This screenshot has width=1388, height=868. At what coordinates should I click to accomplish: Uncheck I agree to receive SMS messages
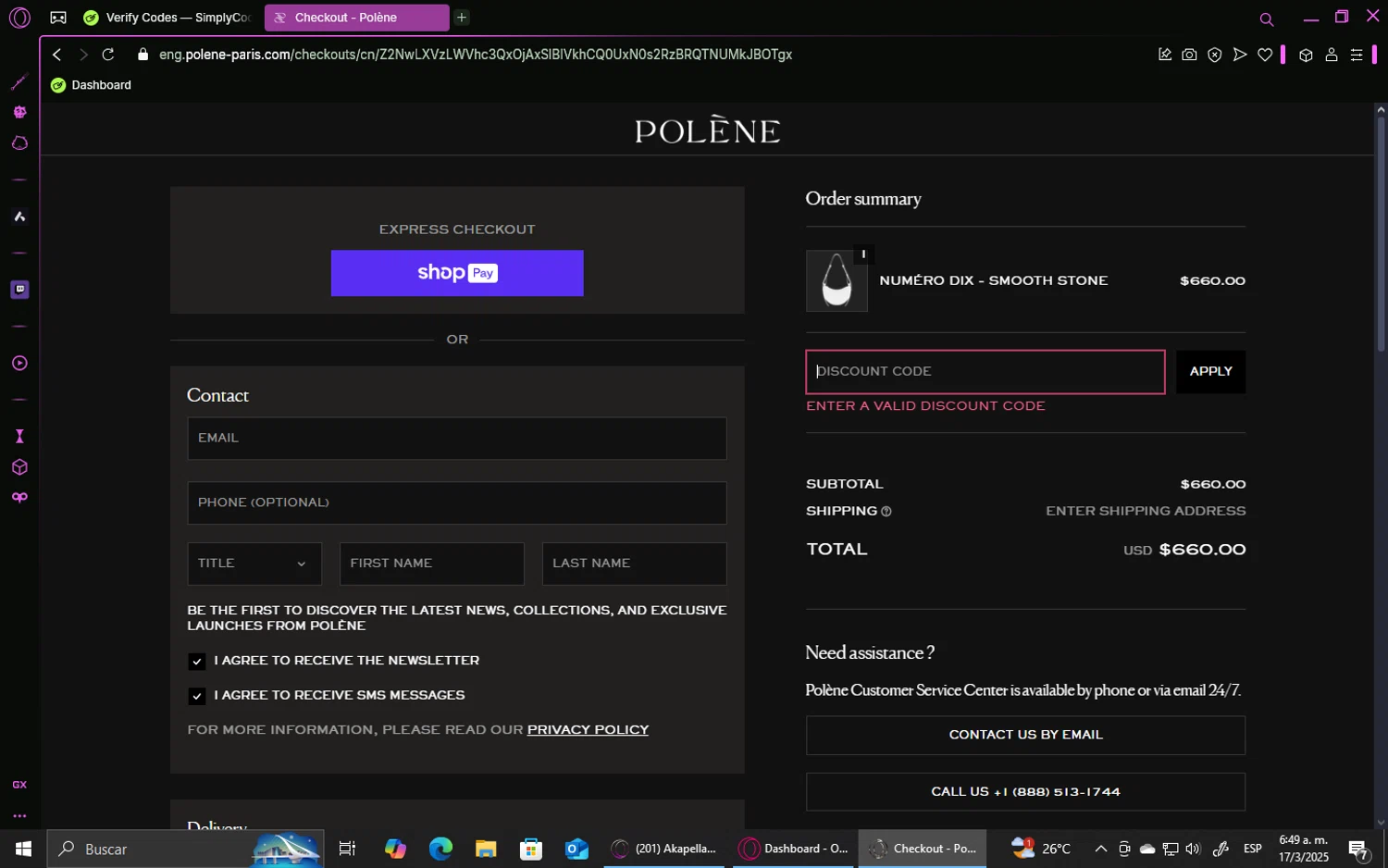tap(196, 696)
